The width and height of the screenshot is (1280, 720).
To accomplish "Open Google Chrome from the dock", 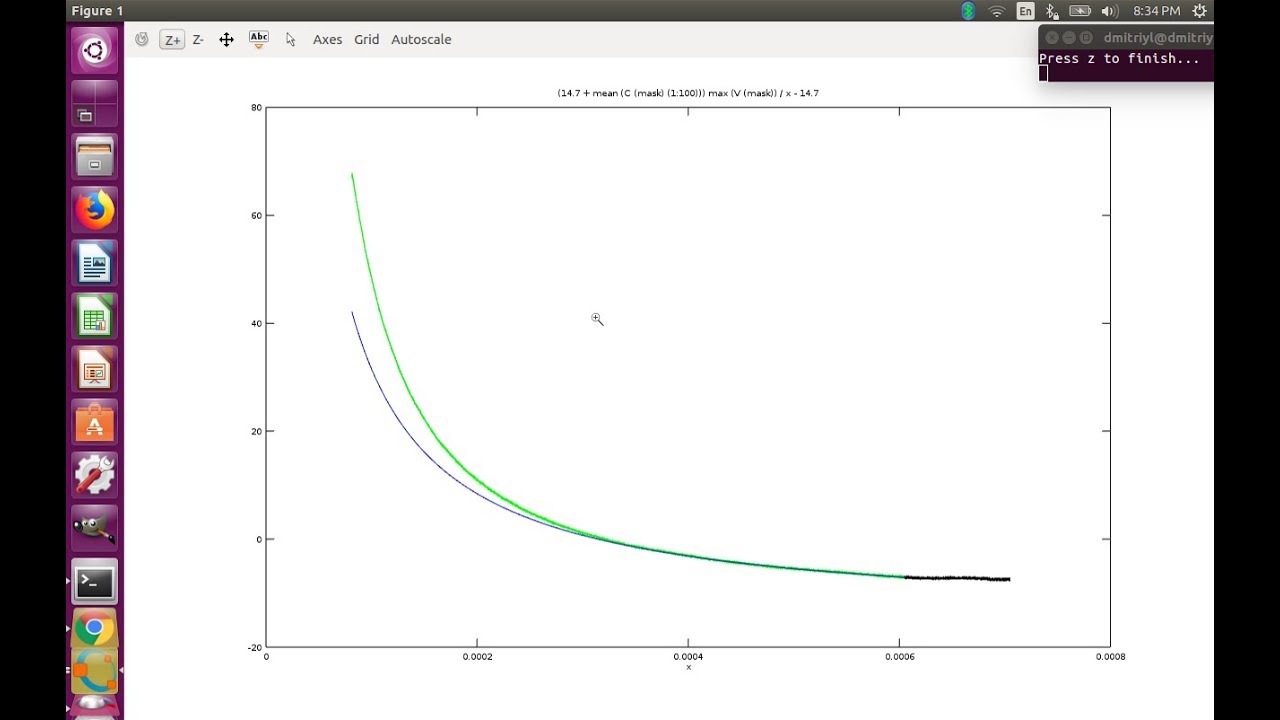I will (x=95, y=629).
